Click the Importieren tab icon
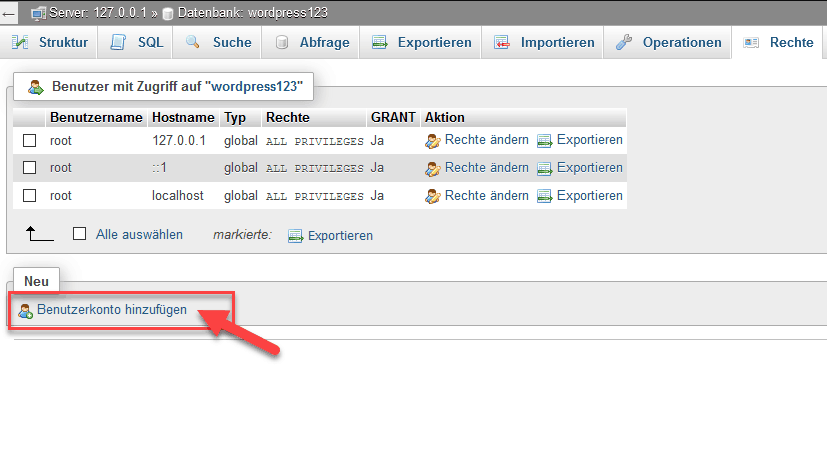Image resolution: width=827 pixels, height=471 pixels. [x=502, y=43]
